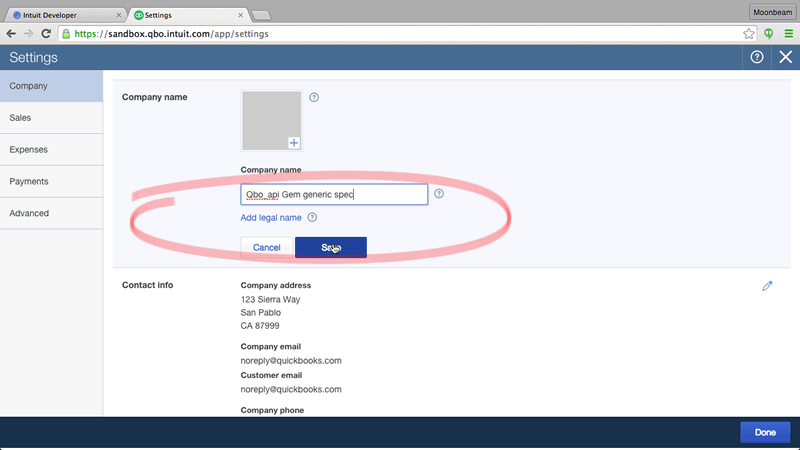Click the San Pablo address line

point(261,313)
